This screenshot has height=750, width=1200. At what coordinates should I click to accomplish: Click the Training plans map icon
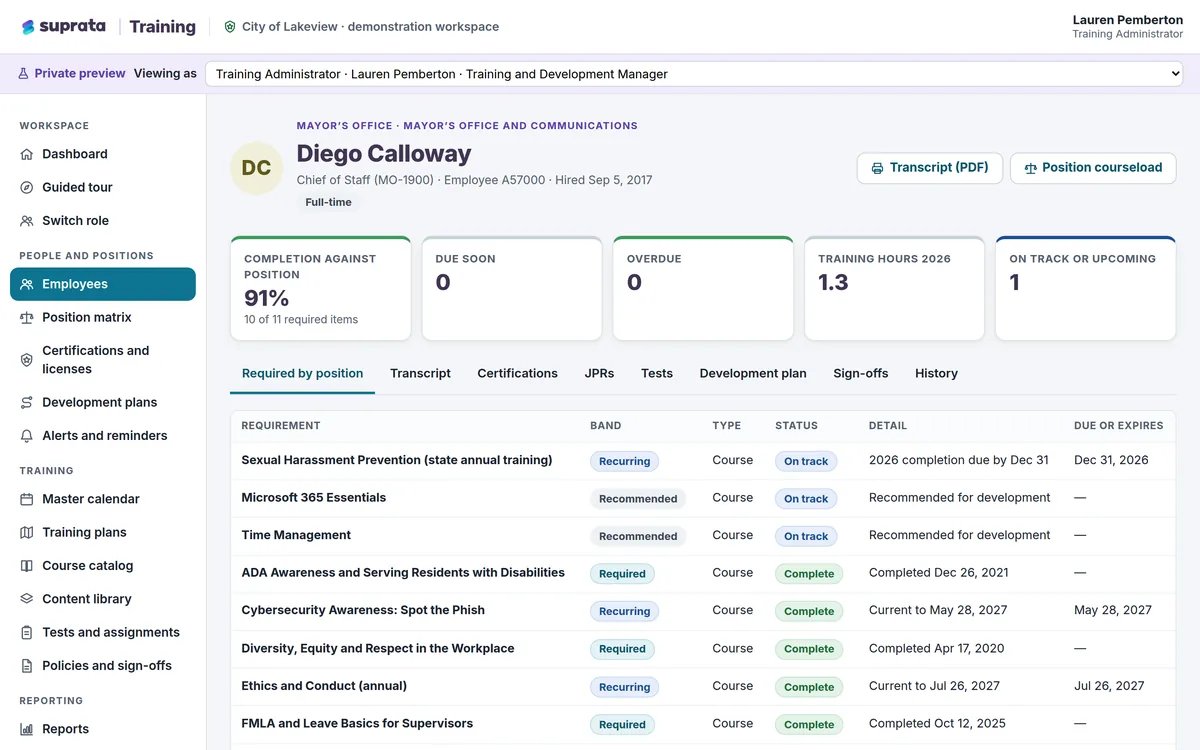[x=27, y=532]
